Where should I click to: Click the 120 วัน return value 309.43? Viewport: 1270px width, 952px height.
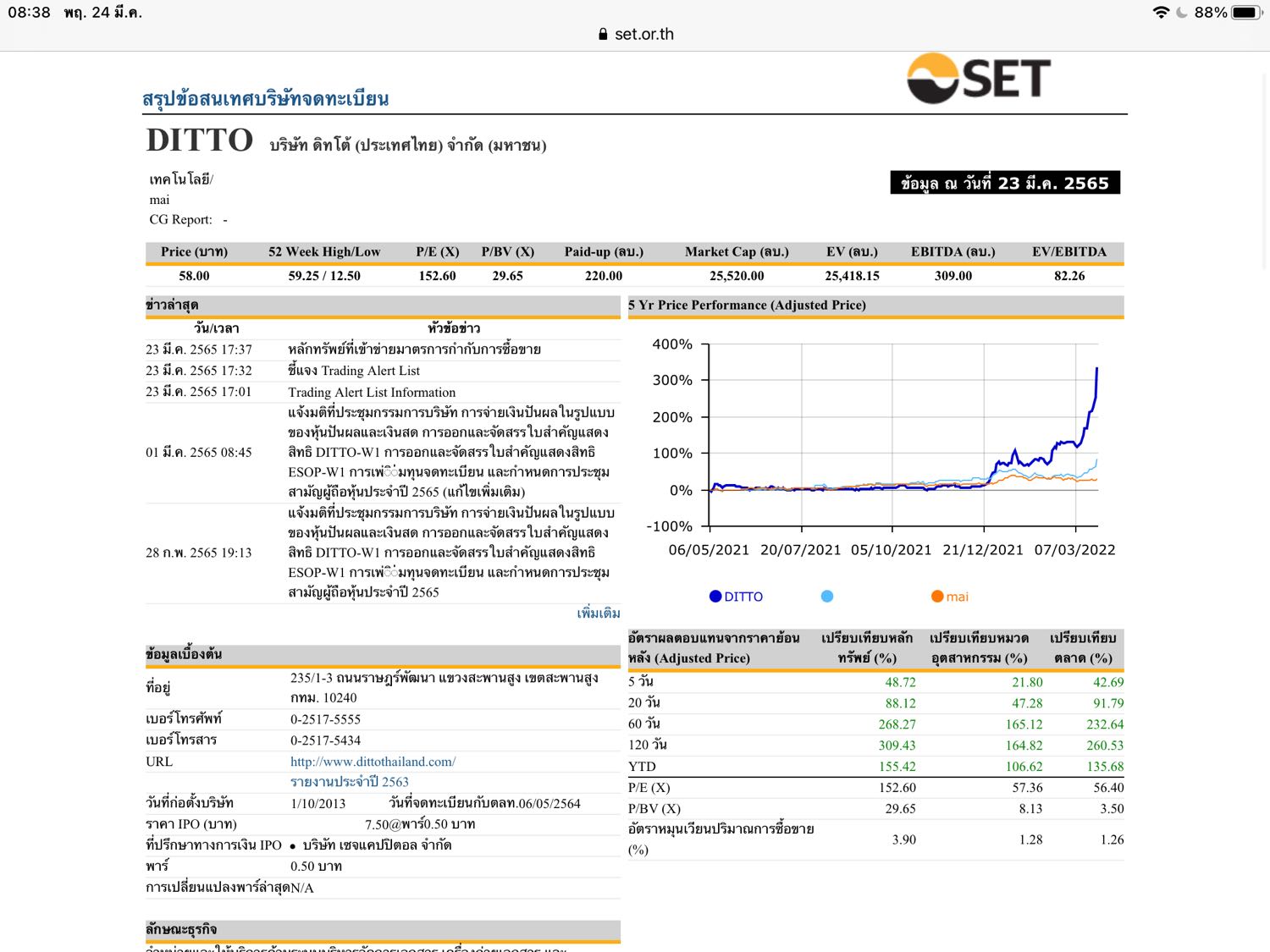pos(897,746)
